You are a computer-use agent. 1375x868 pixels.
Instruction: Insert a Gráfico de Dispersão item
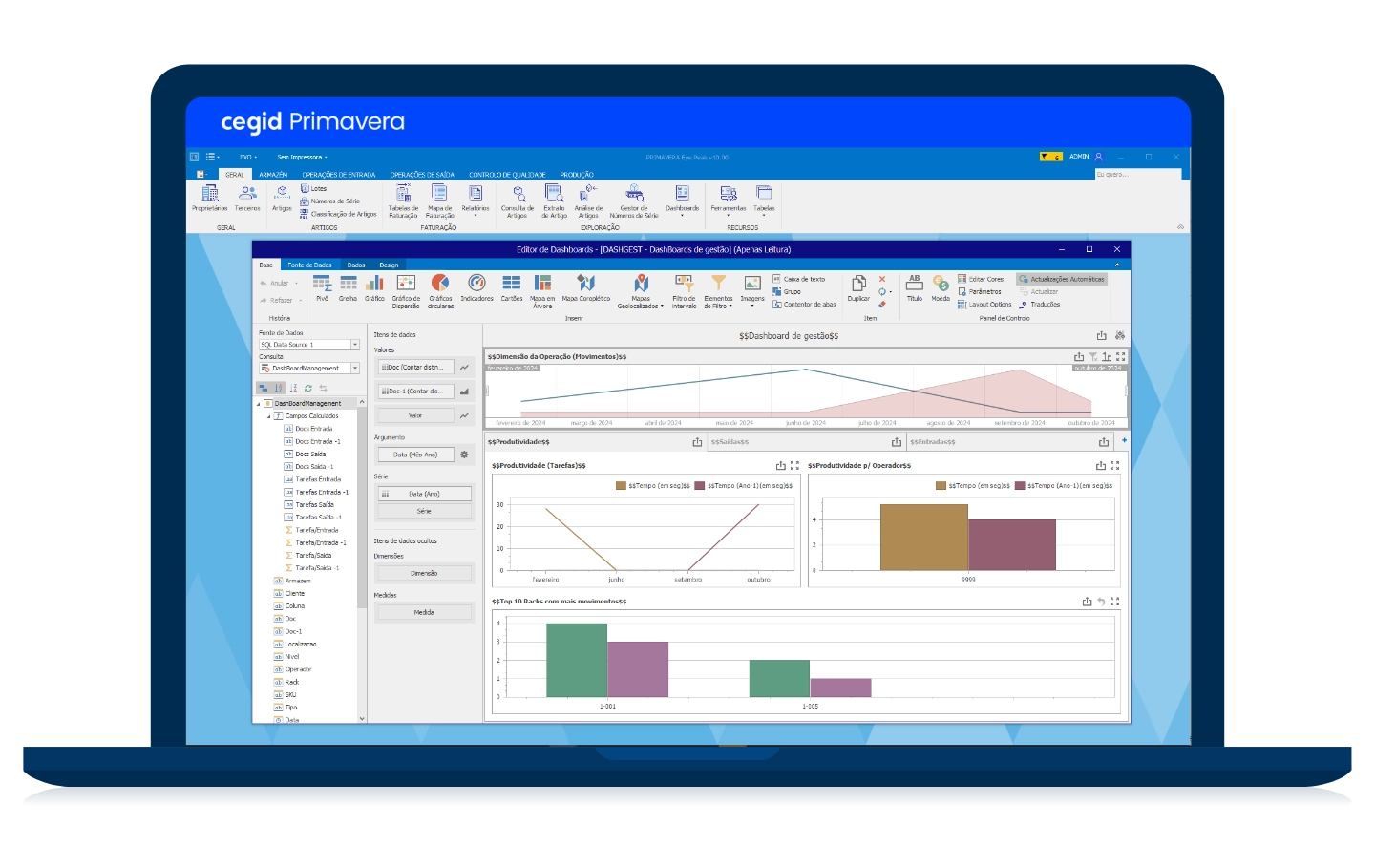coord(406,291)
